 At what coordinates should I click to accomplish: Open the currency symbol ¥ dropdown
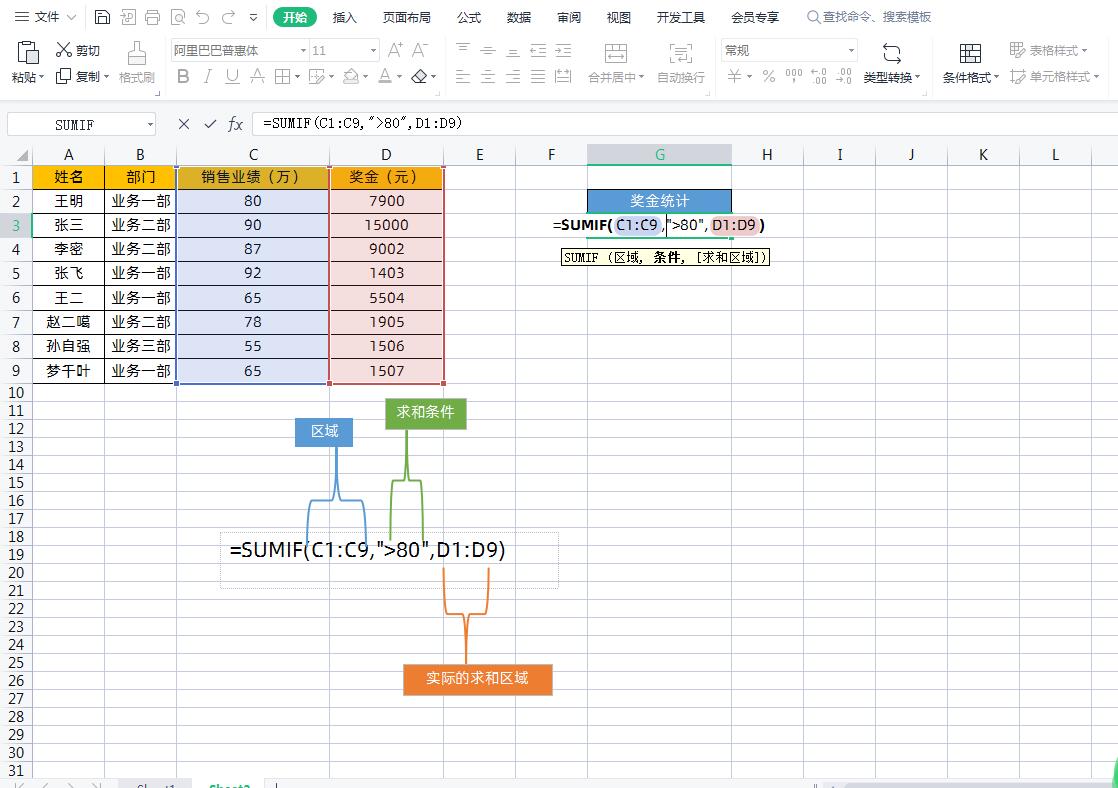point(749,77)
